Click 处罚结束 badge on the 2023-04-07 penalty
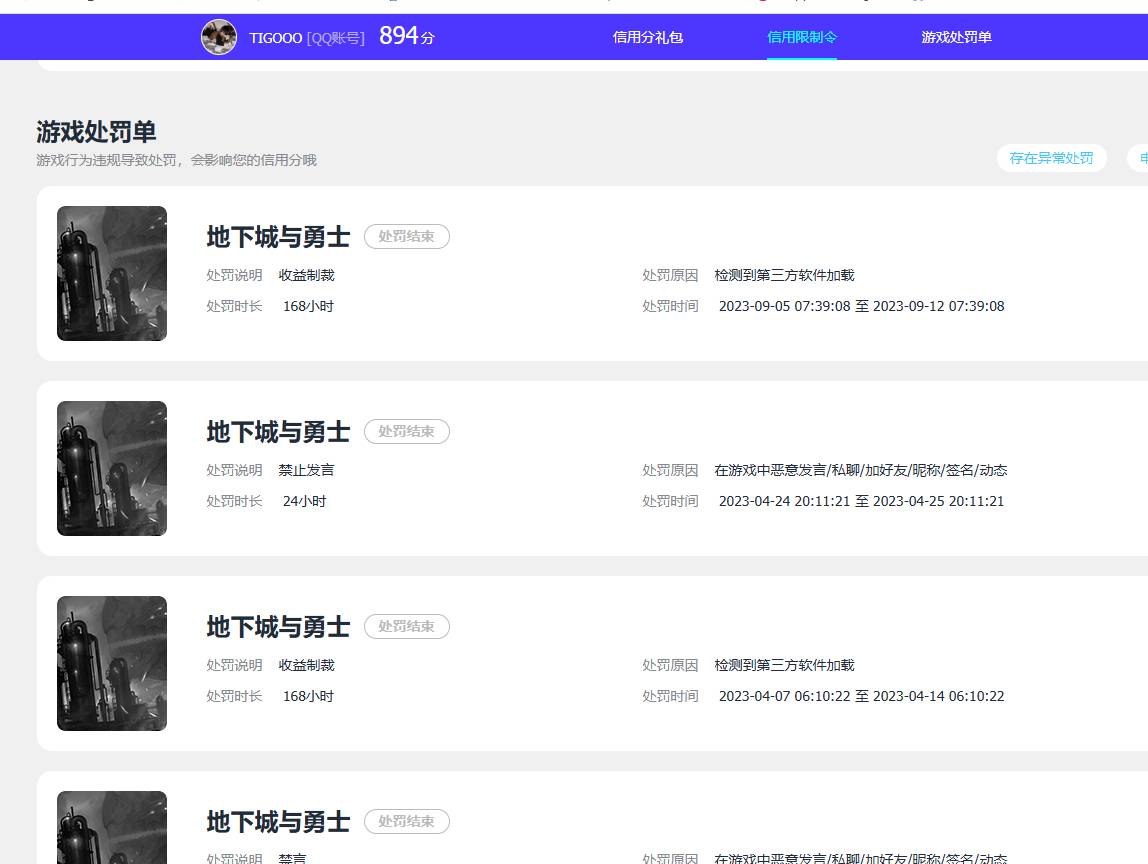The width and height of the screenshot is (1148, 864). pos(406,627)
